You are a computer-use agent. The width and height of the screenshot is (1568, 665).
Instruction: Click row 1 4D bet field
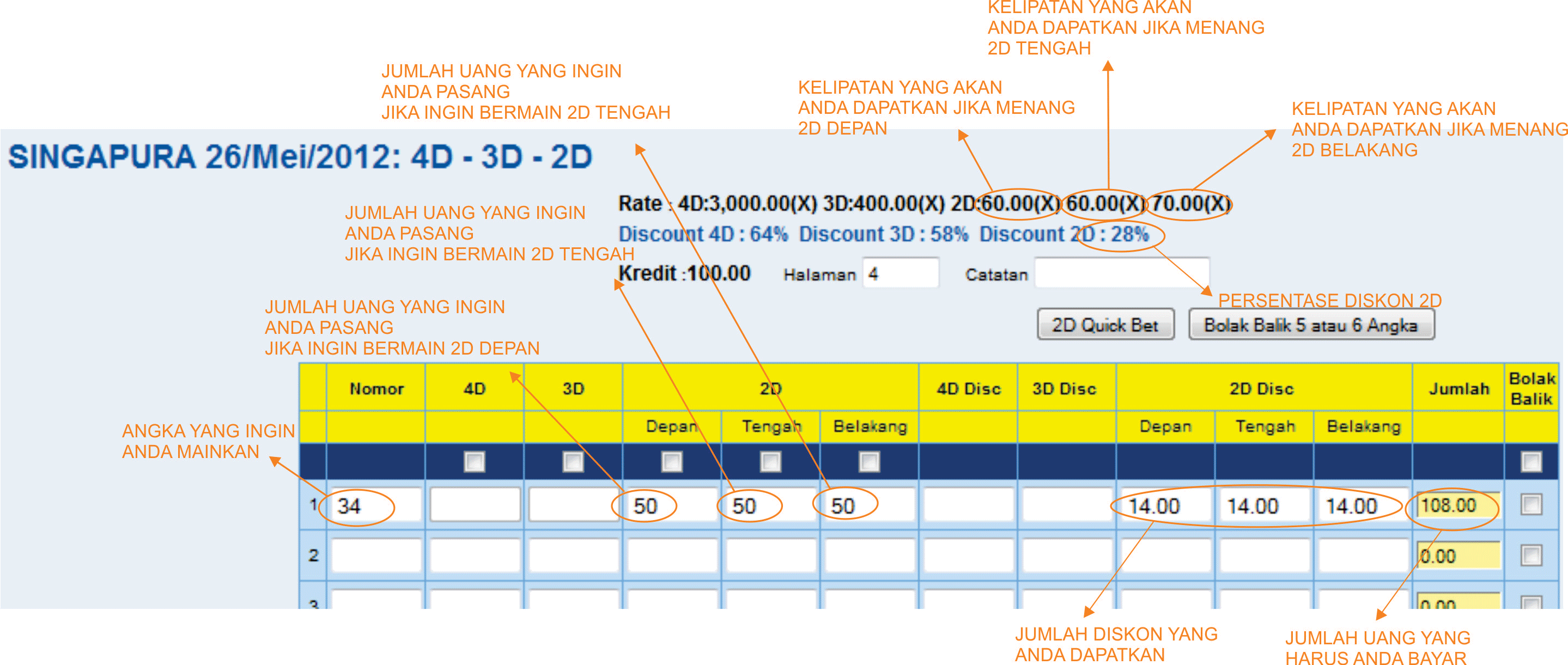click(475, 505)
